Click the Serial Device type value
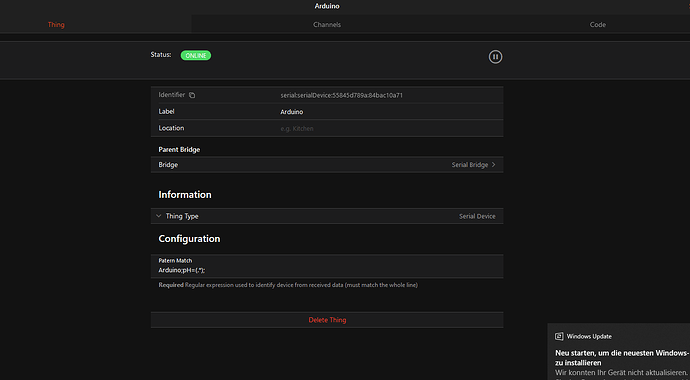 coord(477,216)
